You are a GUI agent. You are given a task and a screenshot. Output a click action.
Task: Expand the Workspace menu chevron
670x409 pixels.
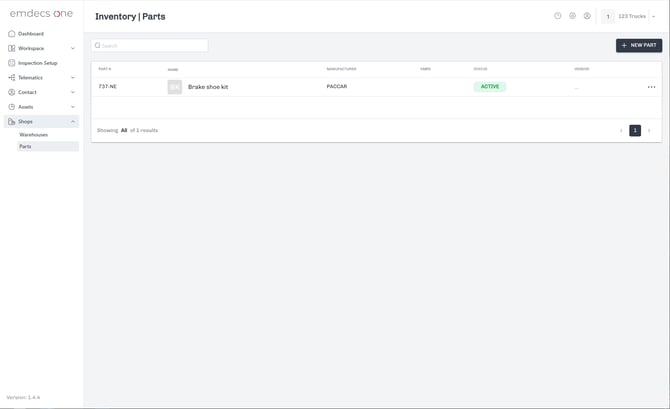point(73,48)
